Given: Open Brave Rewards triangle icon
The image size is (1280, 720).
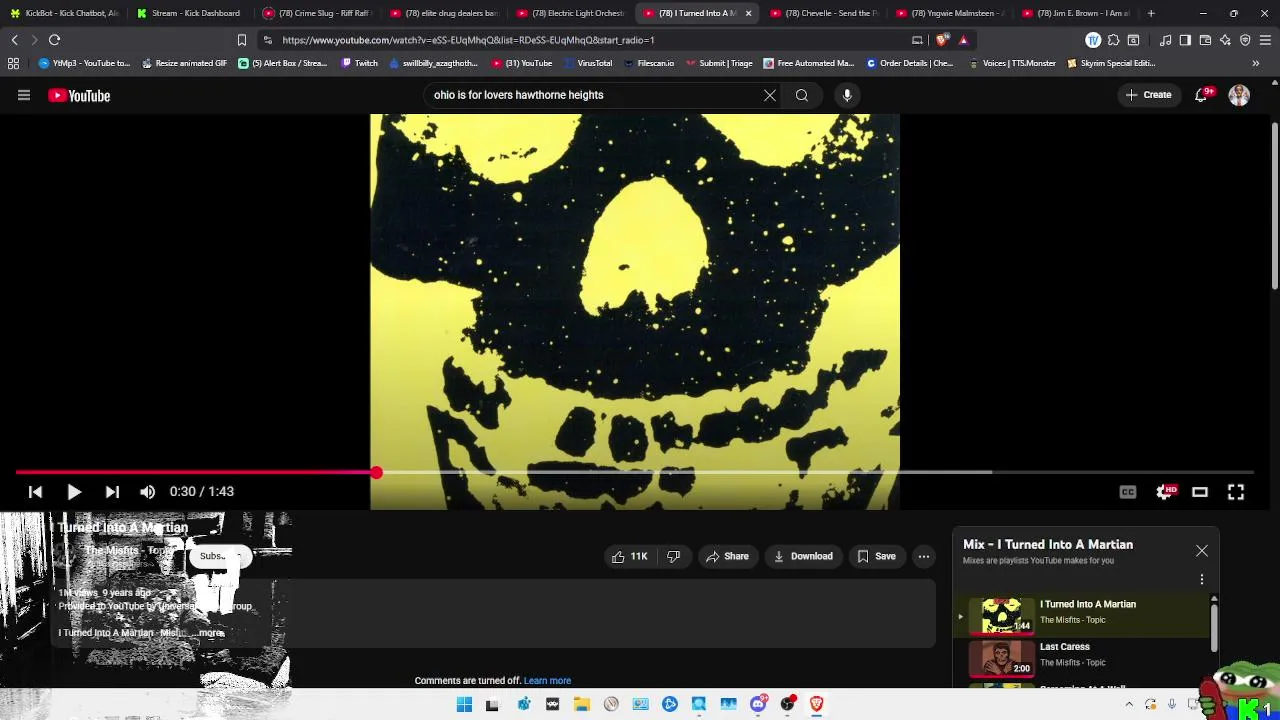Looking at the screenshot, I should tap(963, 40).
